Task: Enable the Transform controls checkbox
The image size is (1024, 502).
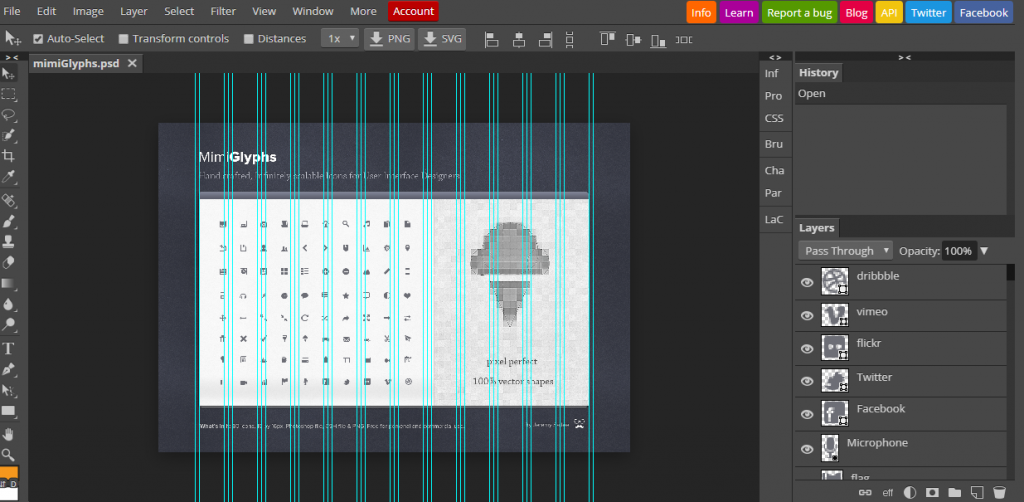Action: click(x=123, y=39)
